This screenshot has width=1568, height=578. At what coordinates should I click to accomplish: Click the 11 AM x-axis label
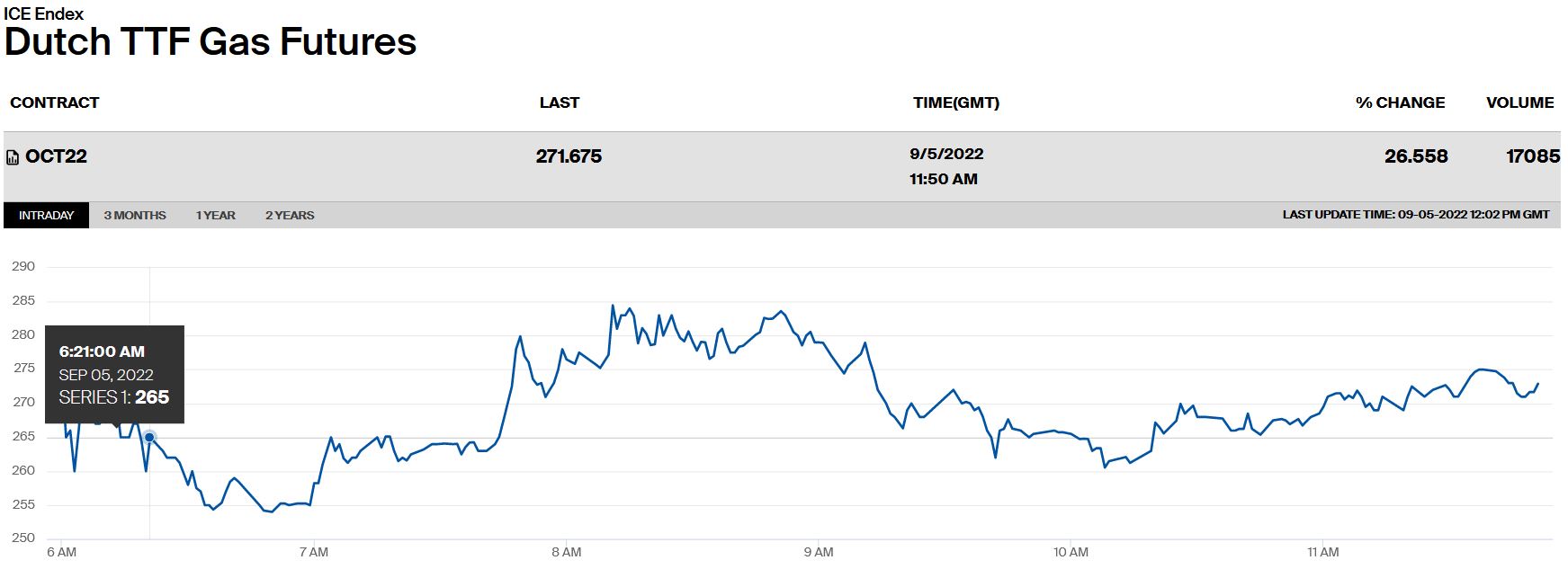tap(1323, 552)
